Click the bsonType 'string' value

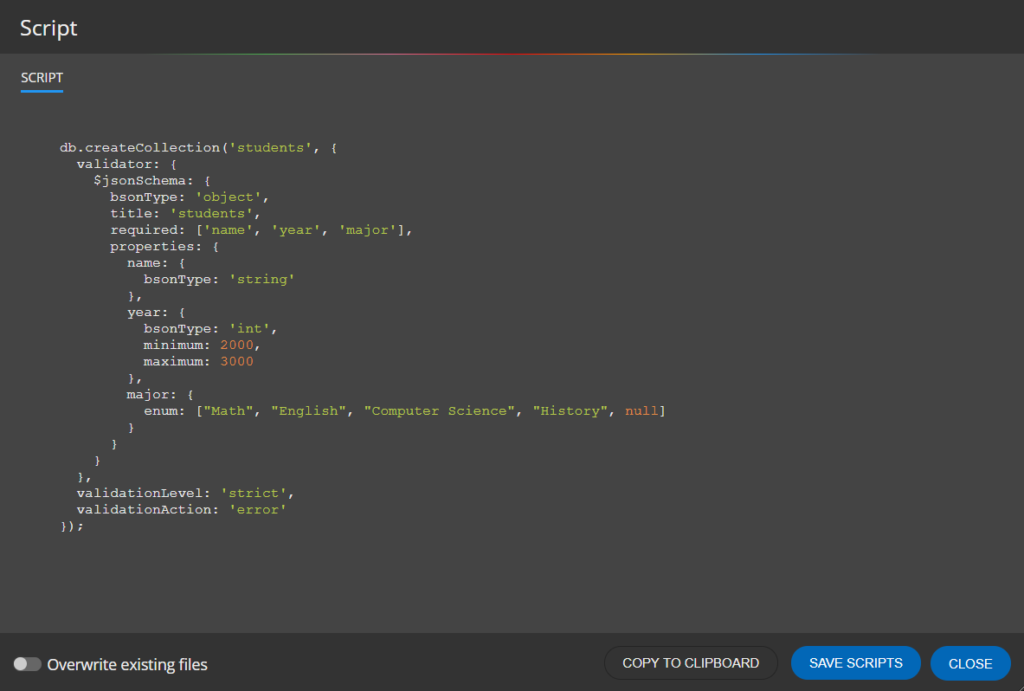(x=262, y=280)
